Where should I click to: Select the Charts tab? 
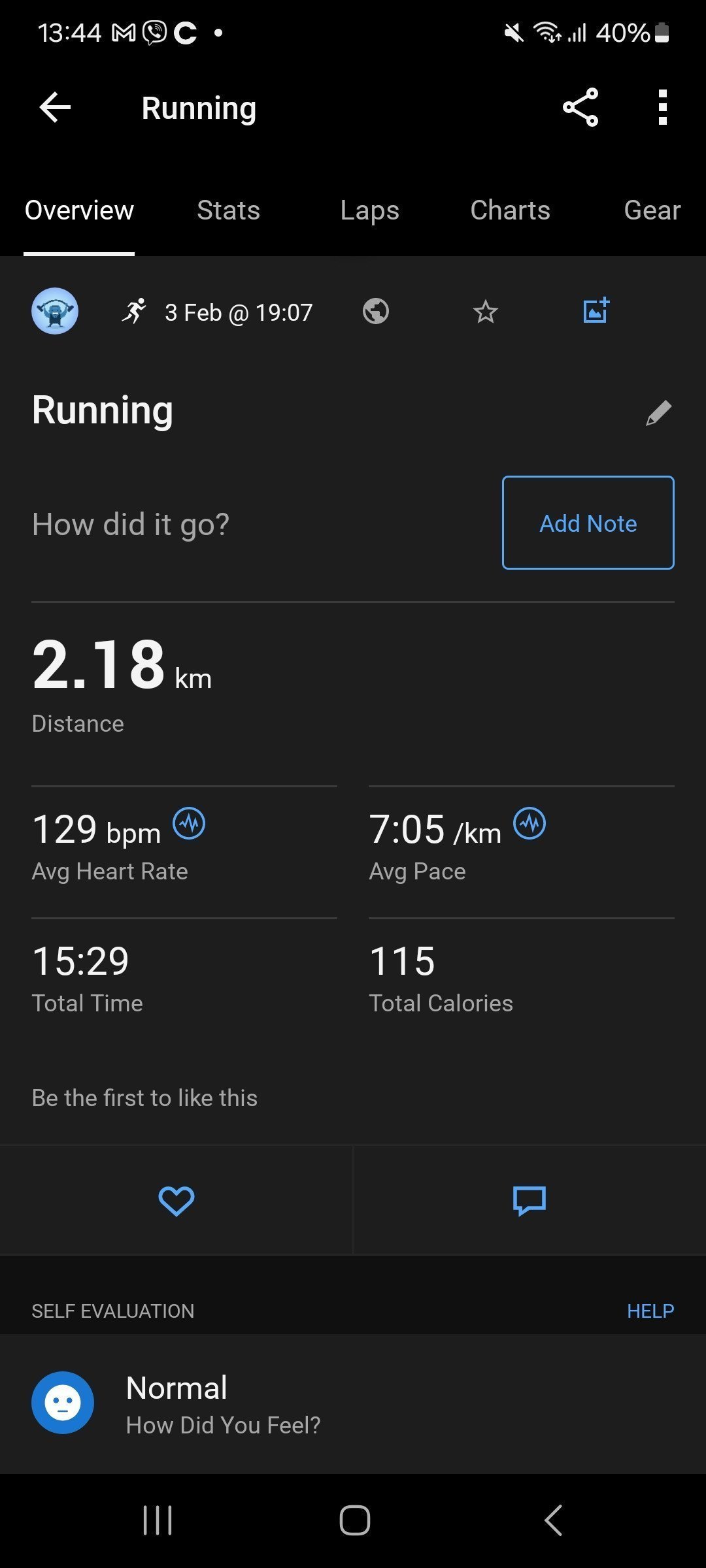coord(510,210)
